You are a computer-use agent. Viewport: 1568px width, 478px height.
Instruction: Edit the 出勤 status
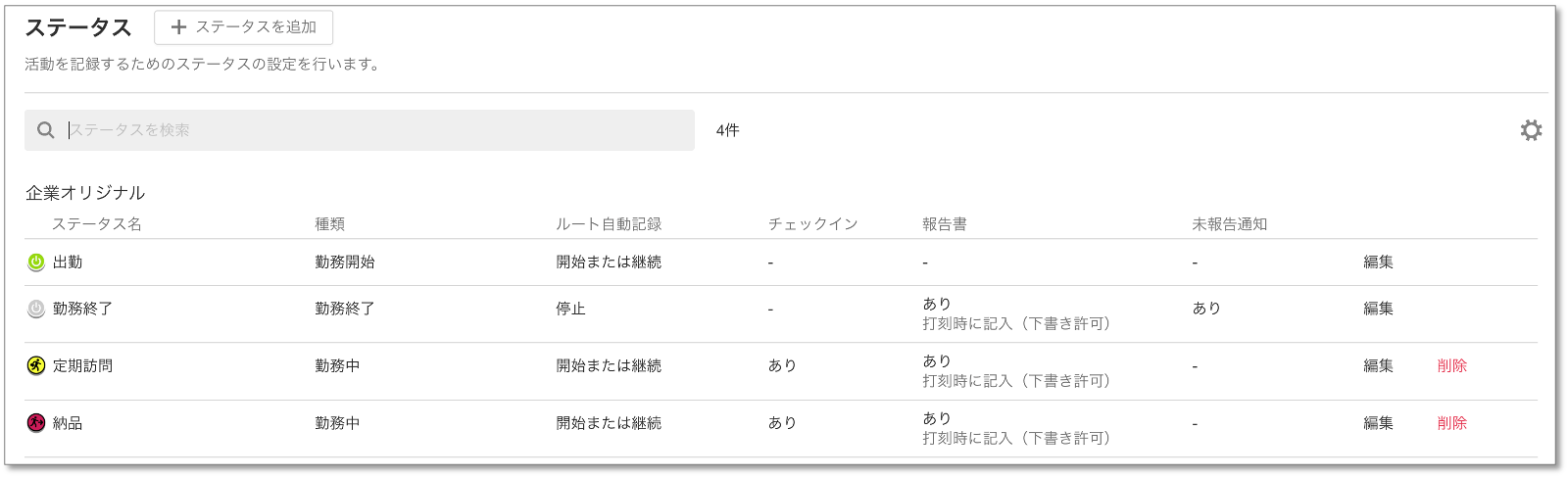pos(1378,263)
